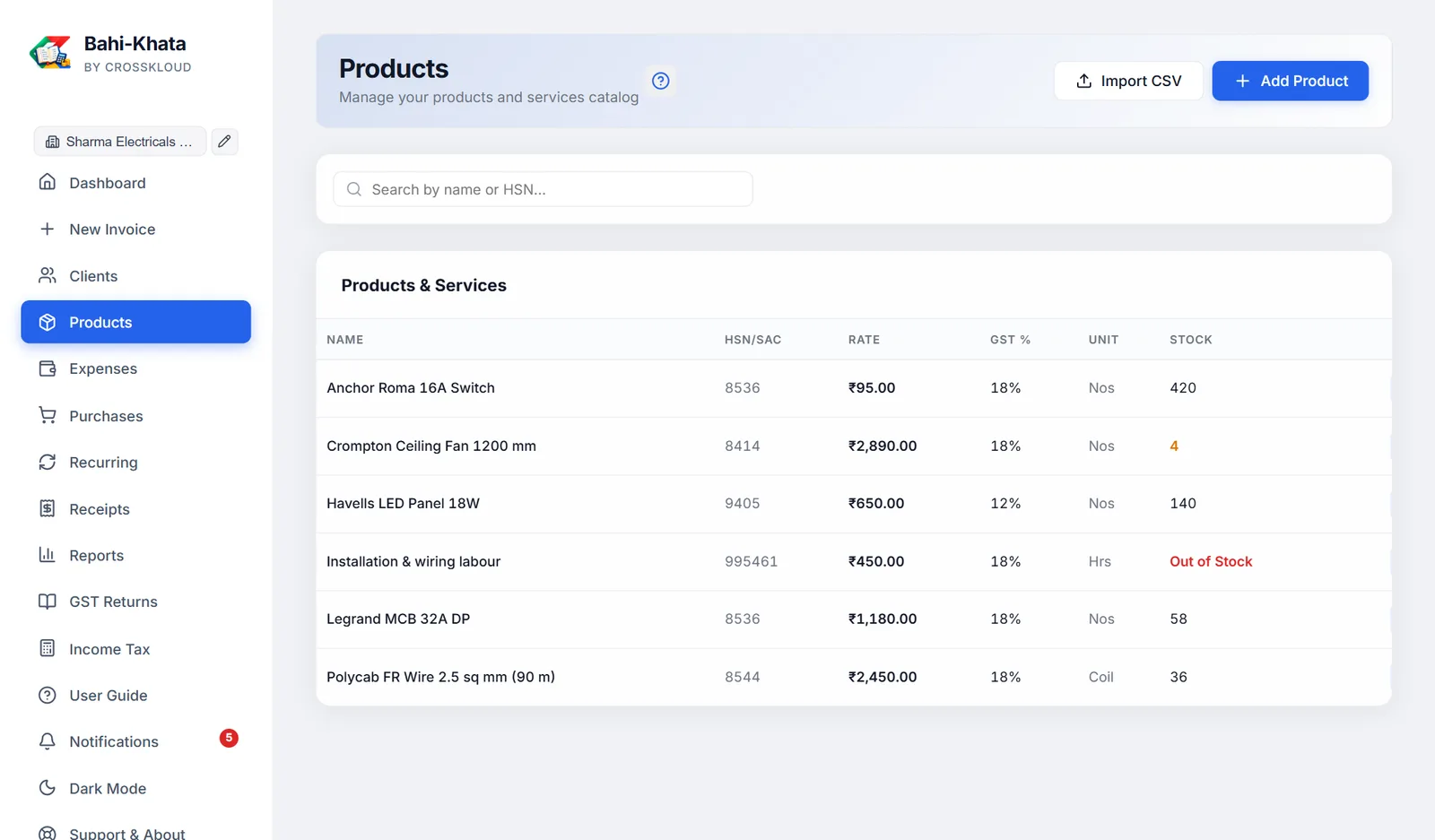The image size is (1435, 840).
Task: Click the GST Returns book icon
Action: coord(48,602)
